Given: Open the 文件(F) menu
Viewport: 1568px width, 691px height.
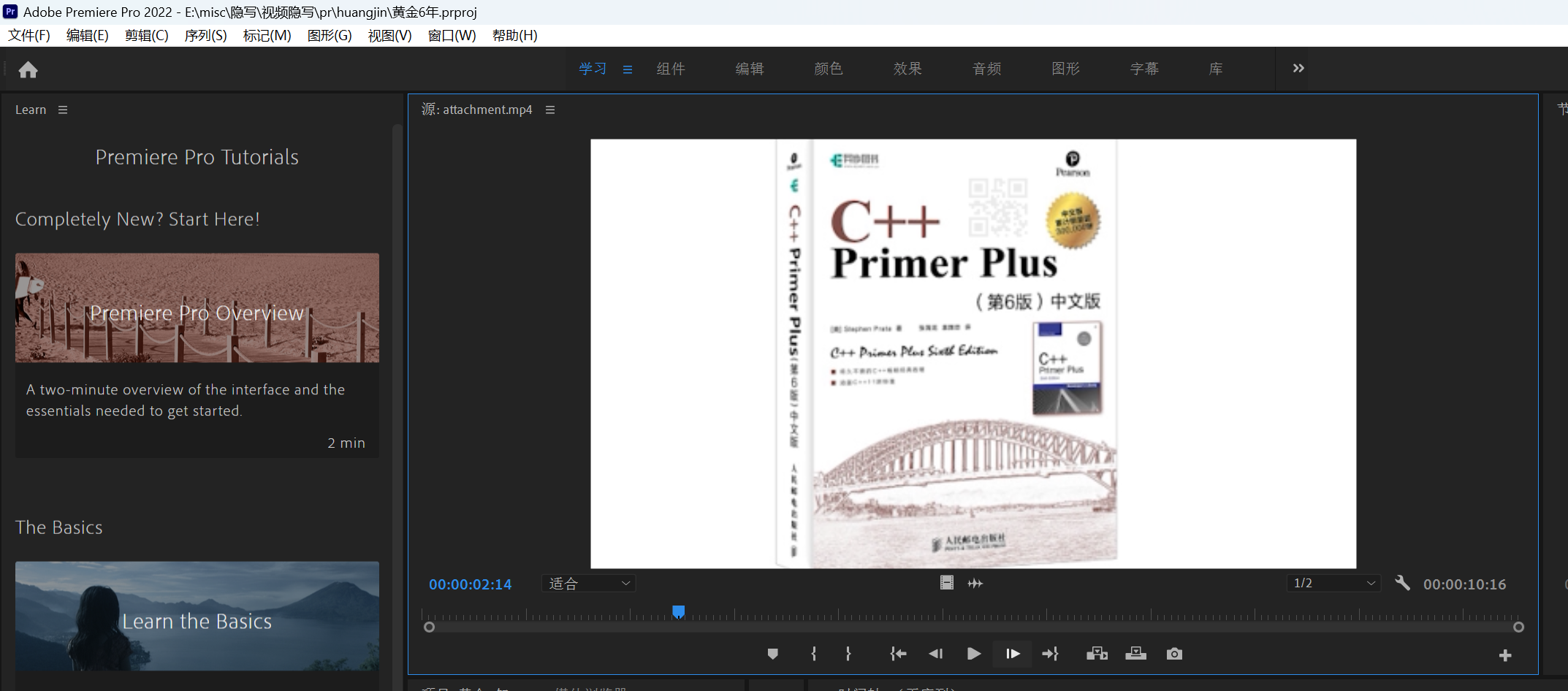Looking at the screenshot, I should tap(29, 36).
